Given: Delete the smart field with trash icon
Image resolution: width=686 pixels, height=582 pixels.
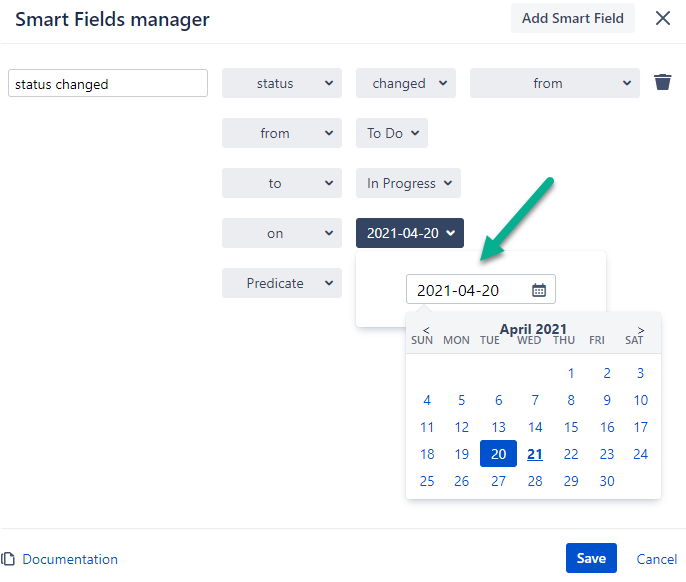Looking at the screenshot, I should (662, 83).
